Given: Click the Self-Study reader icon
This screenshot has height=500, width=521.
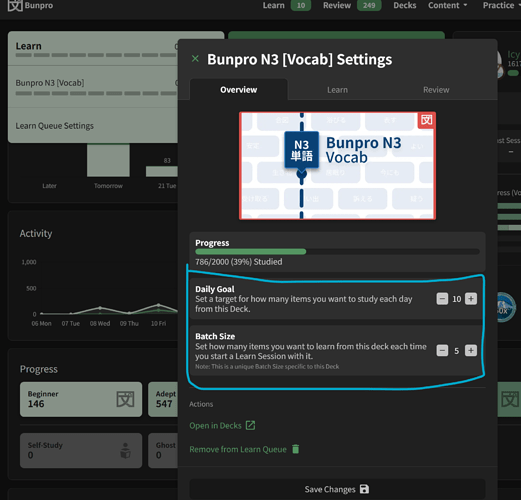Looking at the screenshot, I should coord(125,450).
